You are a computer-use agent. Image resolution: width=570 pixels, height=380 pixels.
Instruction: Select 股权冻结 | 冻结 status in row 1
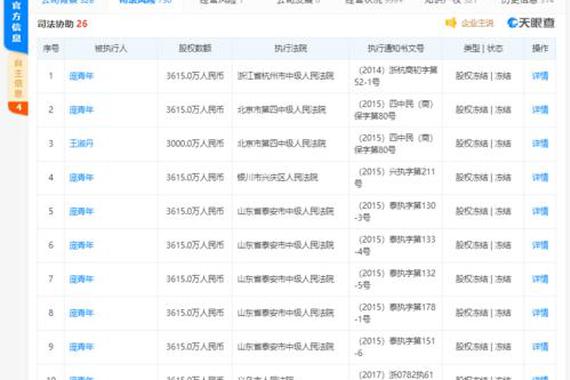pyautogui.click(x=483, y=76)
